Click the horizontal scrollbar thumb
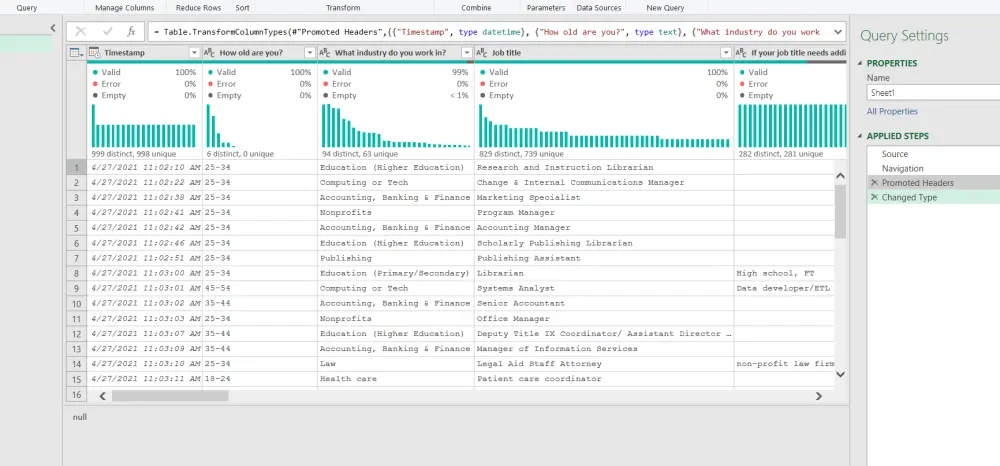Screen dimensions: 1000x466 coord(170,396)
